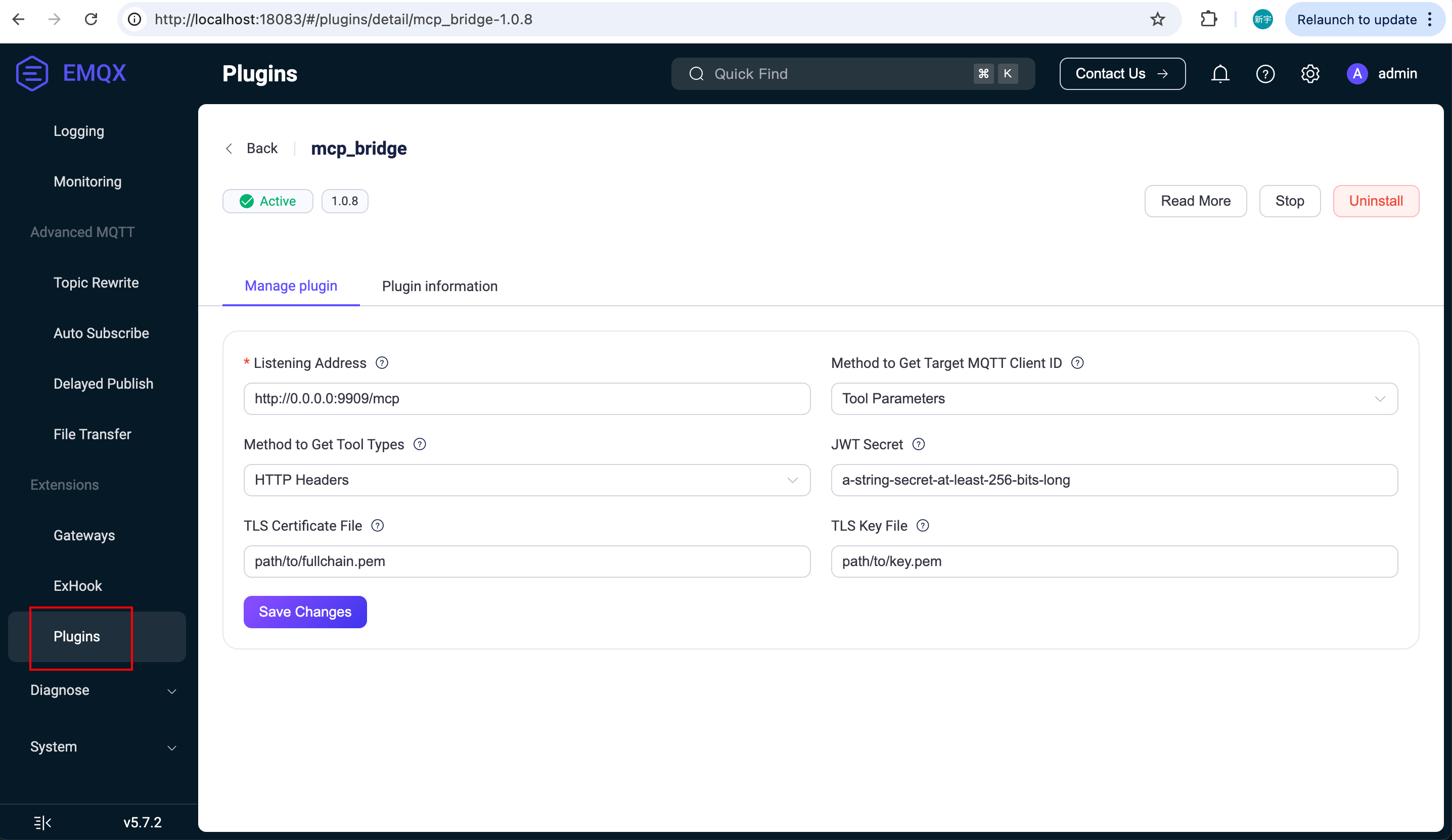Select Topic Rewrite in sidebar
This screenshot has width=1452, height=840.
96,283
